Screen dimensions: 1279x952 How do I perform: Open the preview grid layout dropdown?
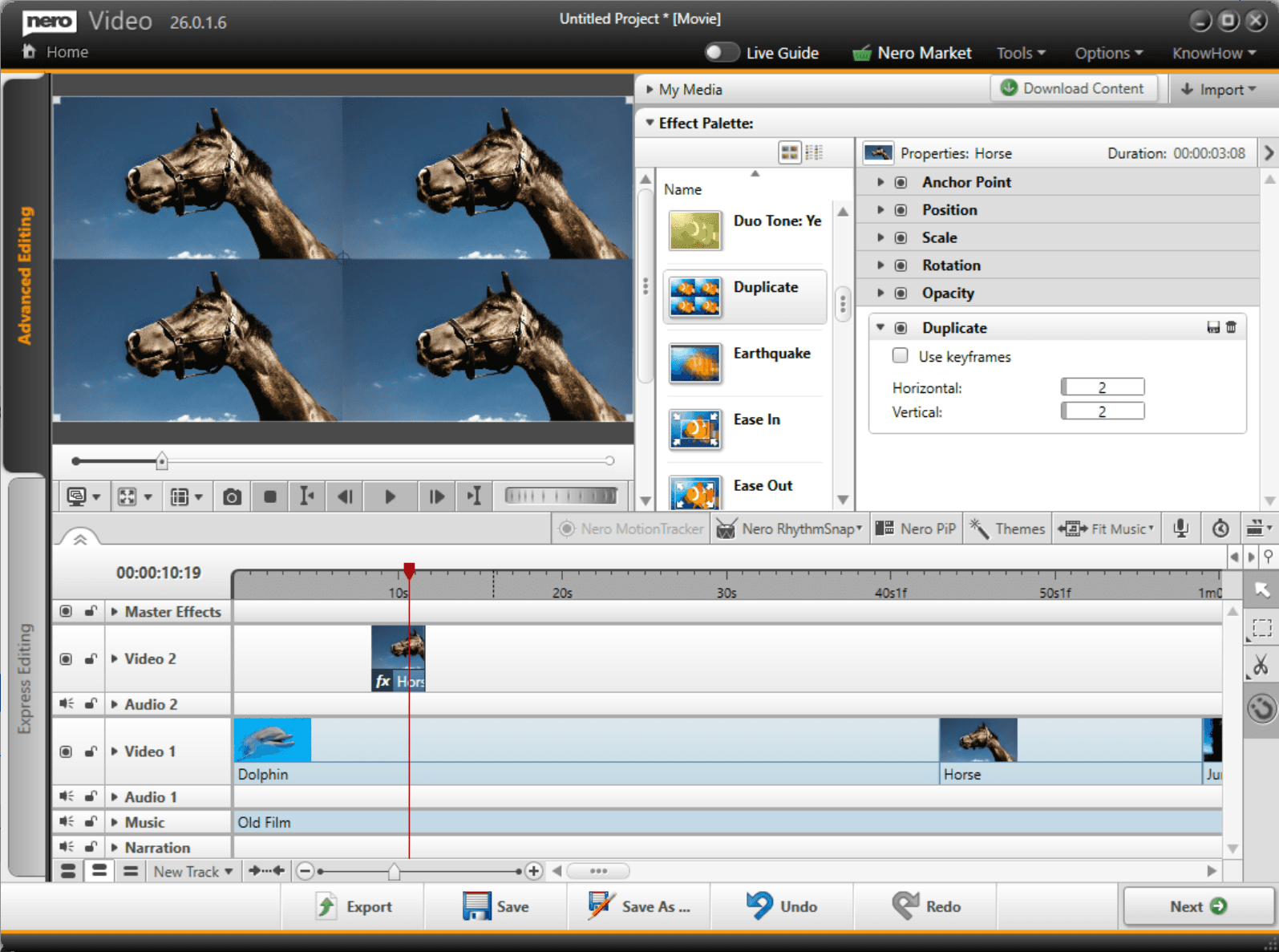click(x=187, y=497)
